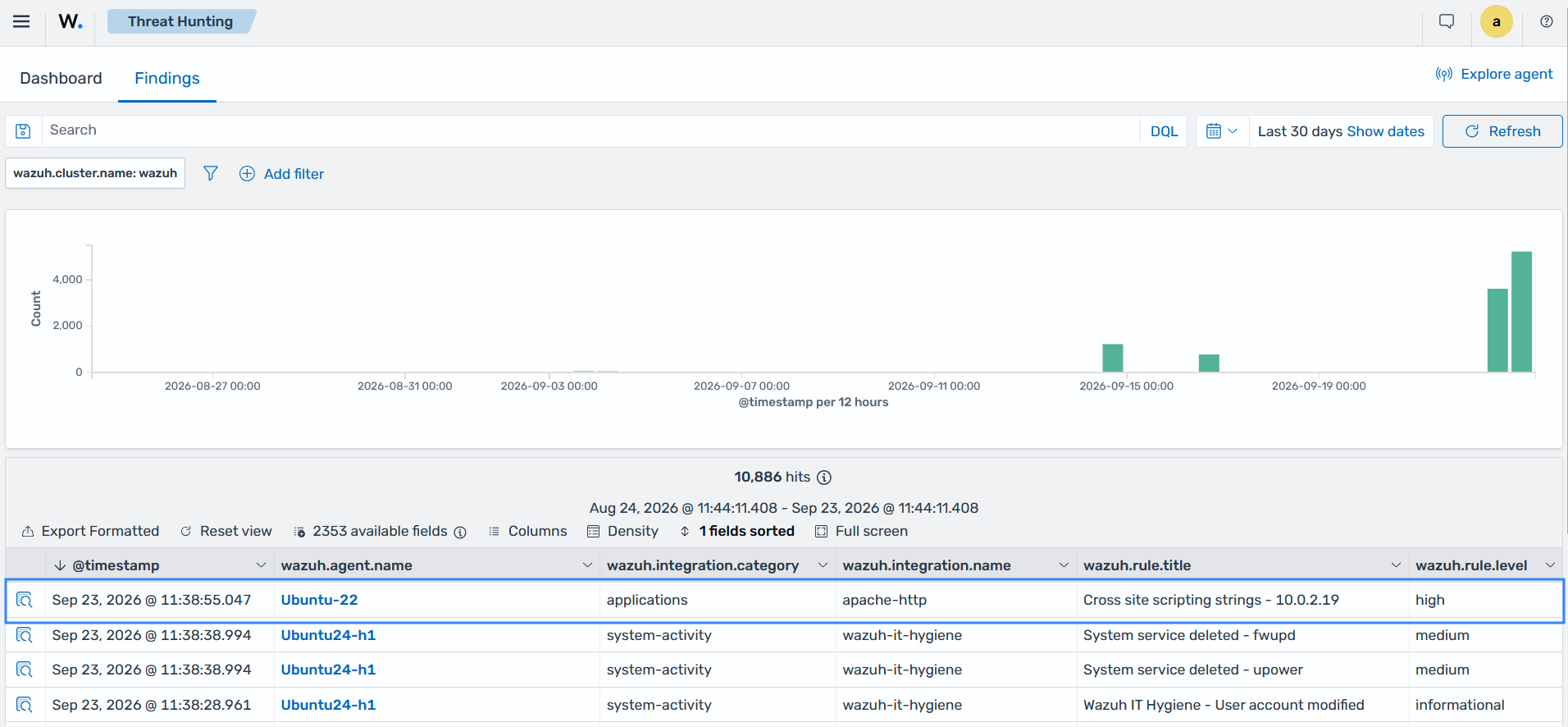The height and width of the screenshot is (727, 1568).
Task: Click Show dates link
Action: tap(1385, 131)
